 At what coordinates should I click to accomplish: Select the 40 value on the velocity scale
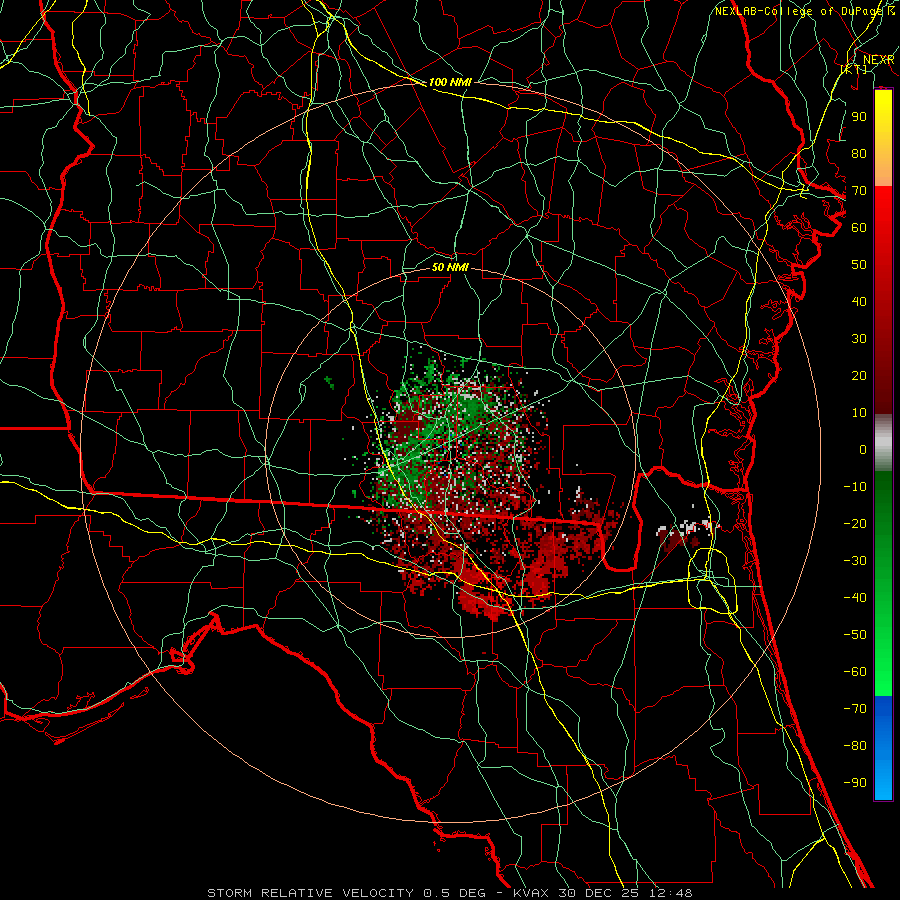tap(859, 301)
